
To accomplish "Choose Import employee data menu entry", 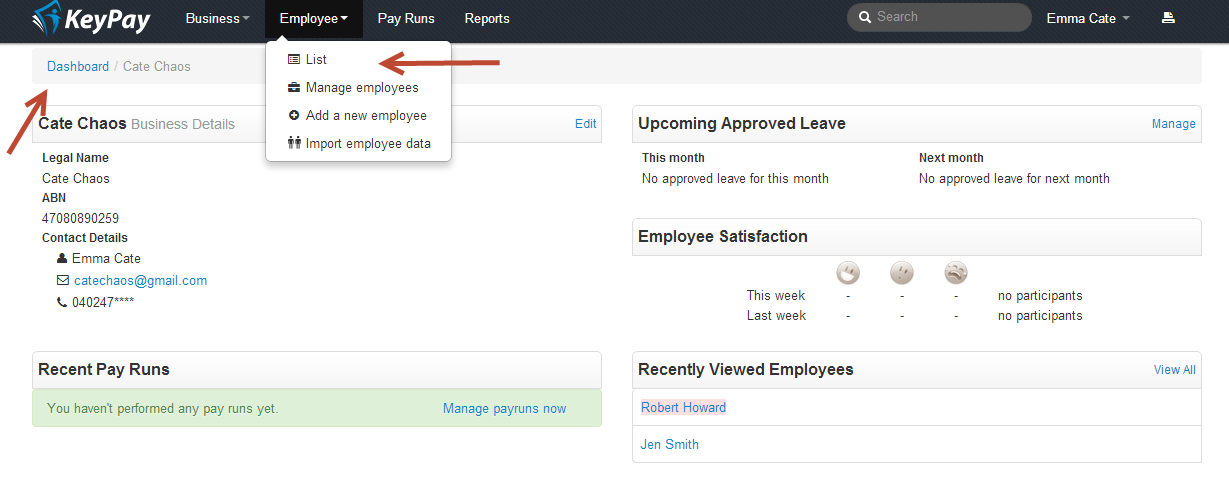I will [x=367, y=143].
